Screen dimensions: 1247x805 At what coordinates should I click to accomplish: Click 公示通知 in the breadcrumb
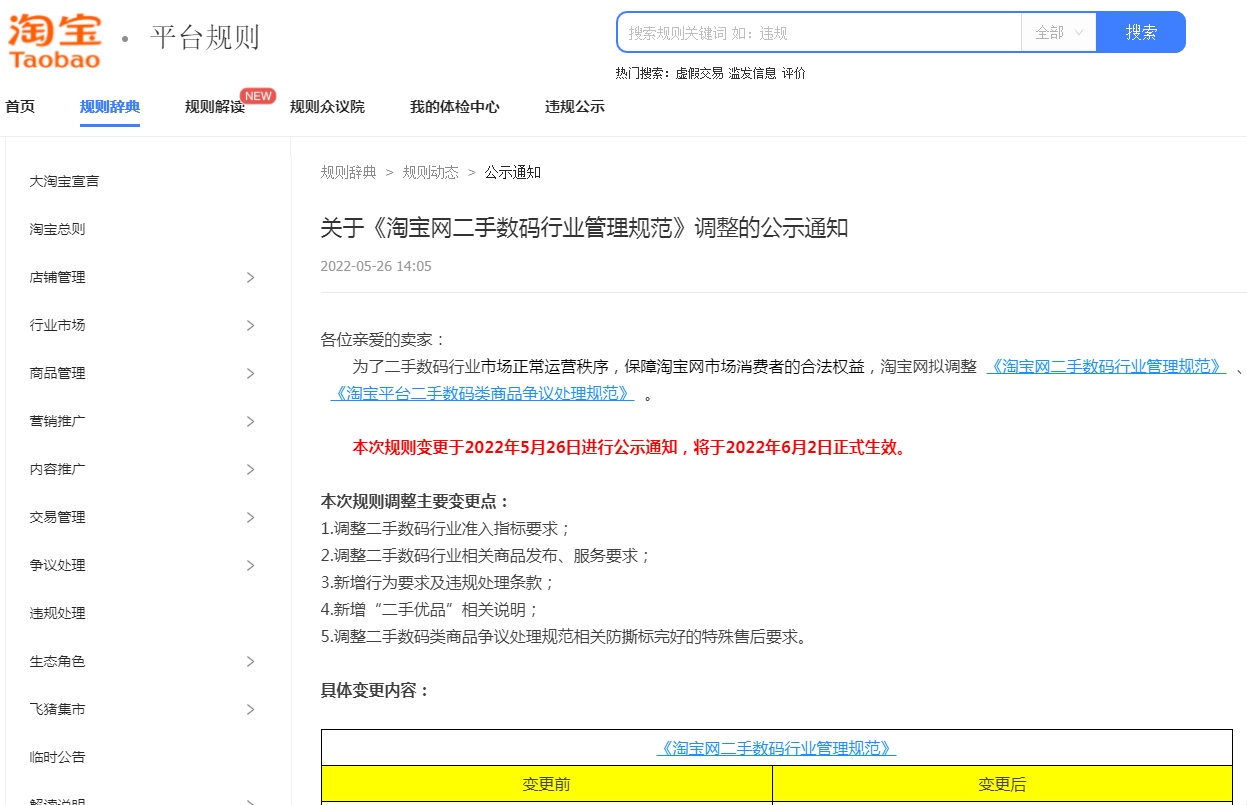point(513,172)
